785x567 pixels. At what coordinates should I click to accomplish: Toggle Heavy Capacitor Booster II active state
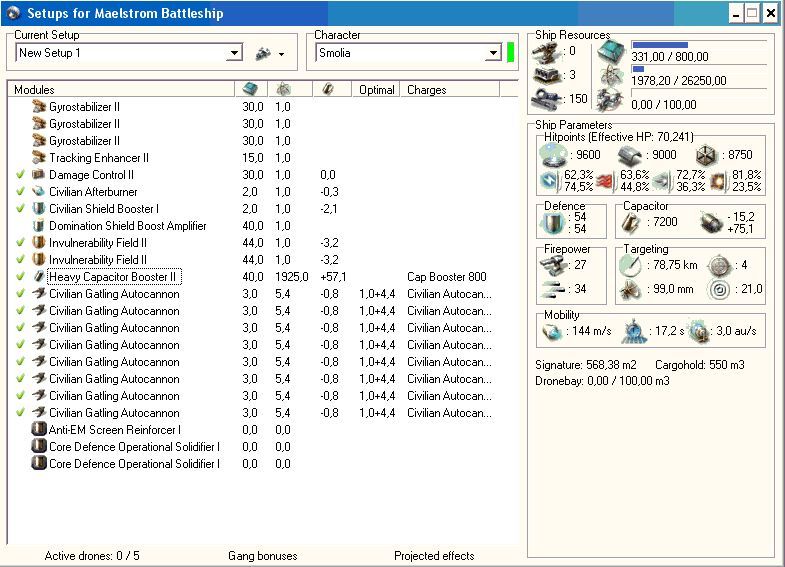pyautogui.click(x=20, y=277)
